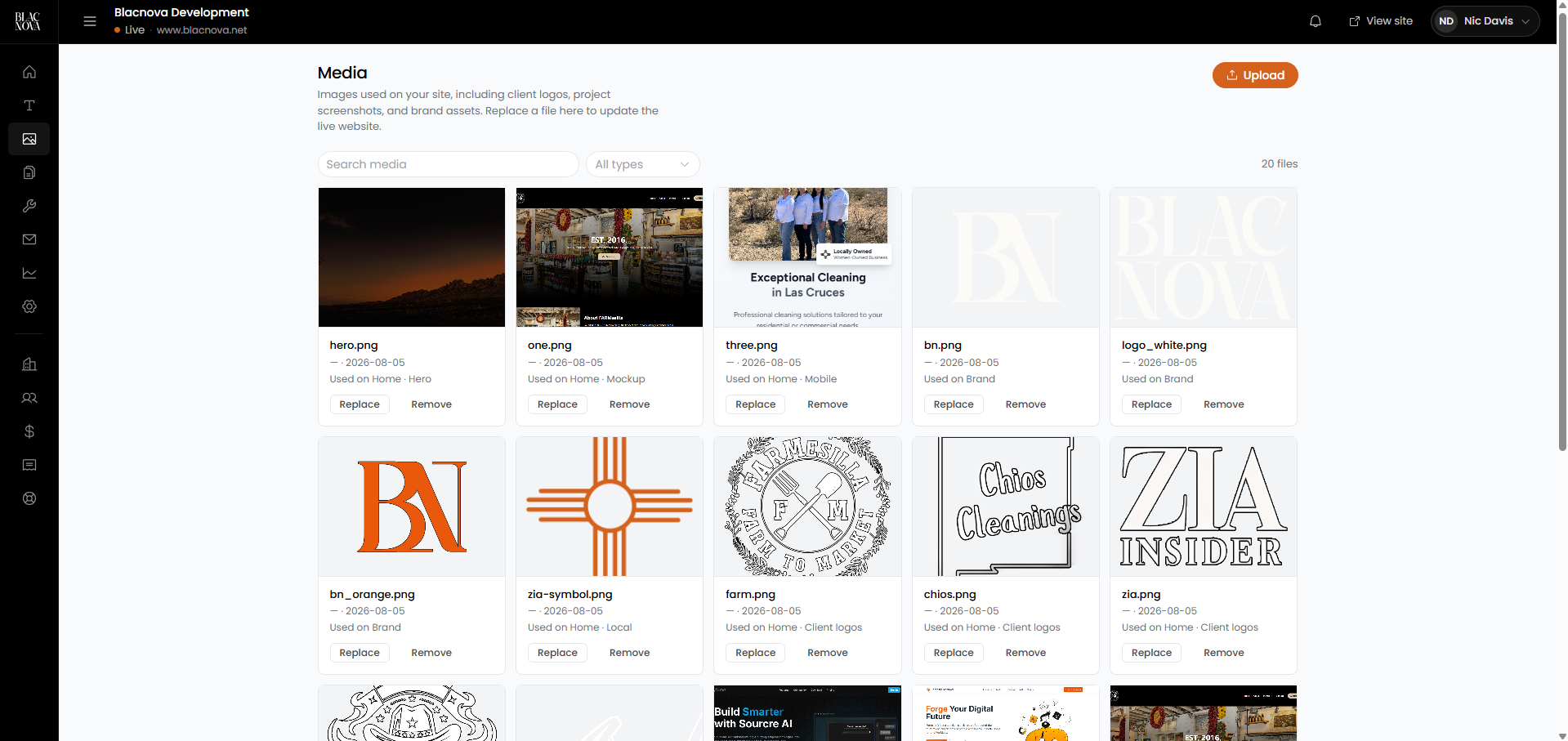Screen dimensions: 1568x741
Task: Open the building company icon in sidebar
Action: [x=29, y=364]
